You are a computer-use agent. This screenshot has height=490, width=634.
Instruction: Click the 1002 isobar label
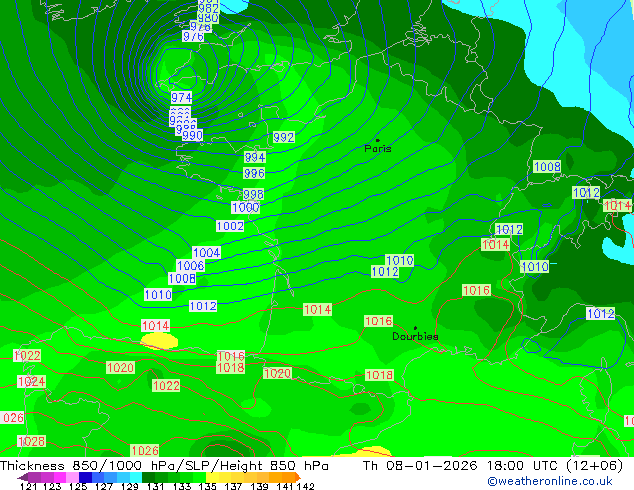point(230,226)
